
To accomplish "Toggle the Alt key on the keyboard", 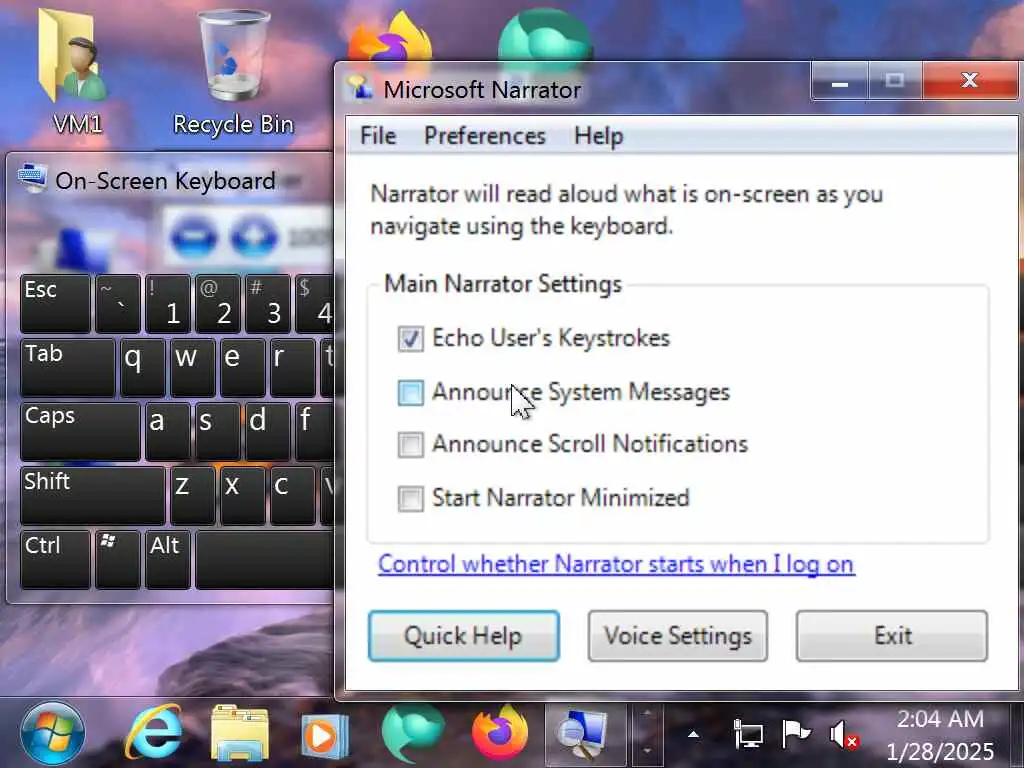I will pos(168,560).
